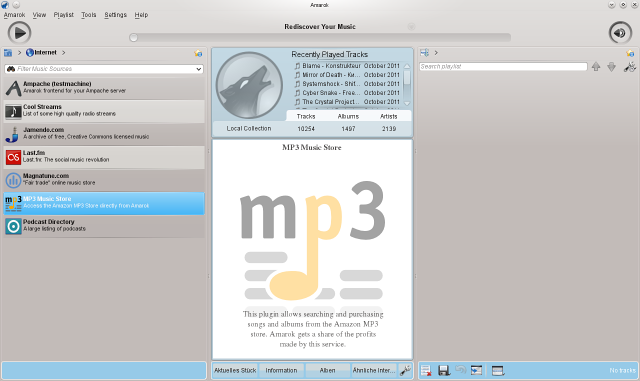
Task: Open context applet configuration wrench
Action: coord(405,370)
